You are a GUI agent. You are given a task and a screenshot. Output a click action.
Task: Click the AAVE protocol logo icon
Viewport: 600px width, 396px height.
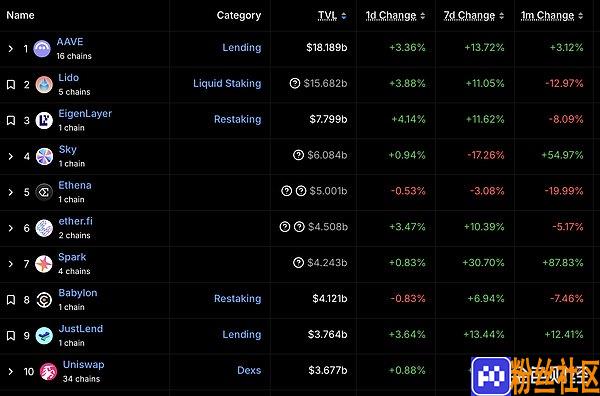pos(42,49)
